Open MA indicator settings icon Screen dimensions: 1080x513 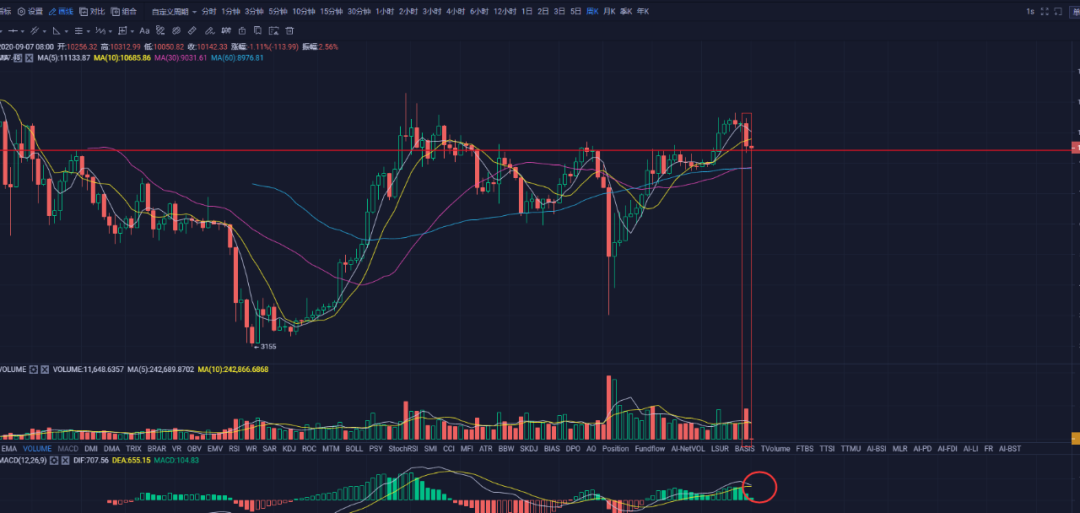[18, 58]
